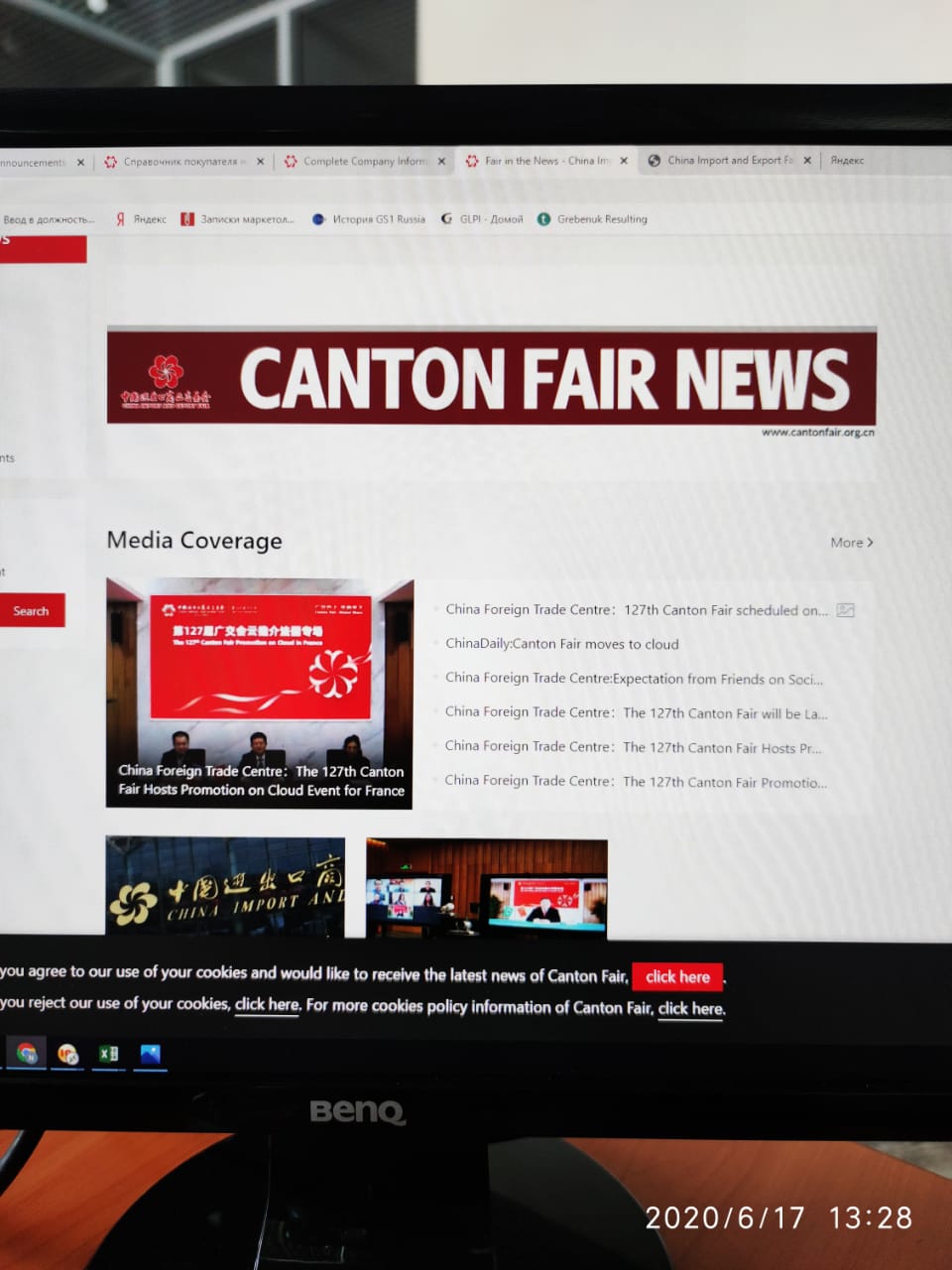Open the Promotion on Cloud Event for France thumbnail

(x=259, y=694)
